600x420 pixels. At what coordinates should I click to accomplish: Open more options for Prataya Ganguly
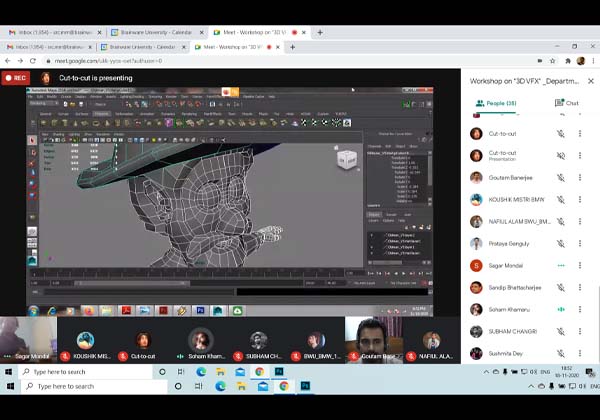pyautogui.click(x=580, y=244)
